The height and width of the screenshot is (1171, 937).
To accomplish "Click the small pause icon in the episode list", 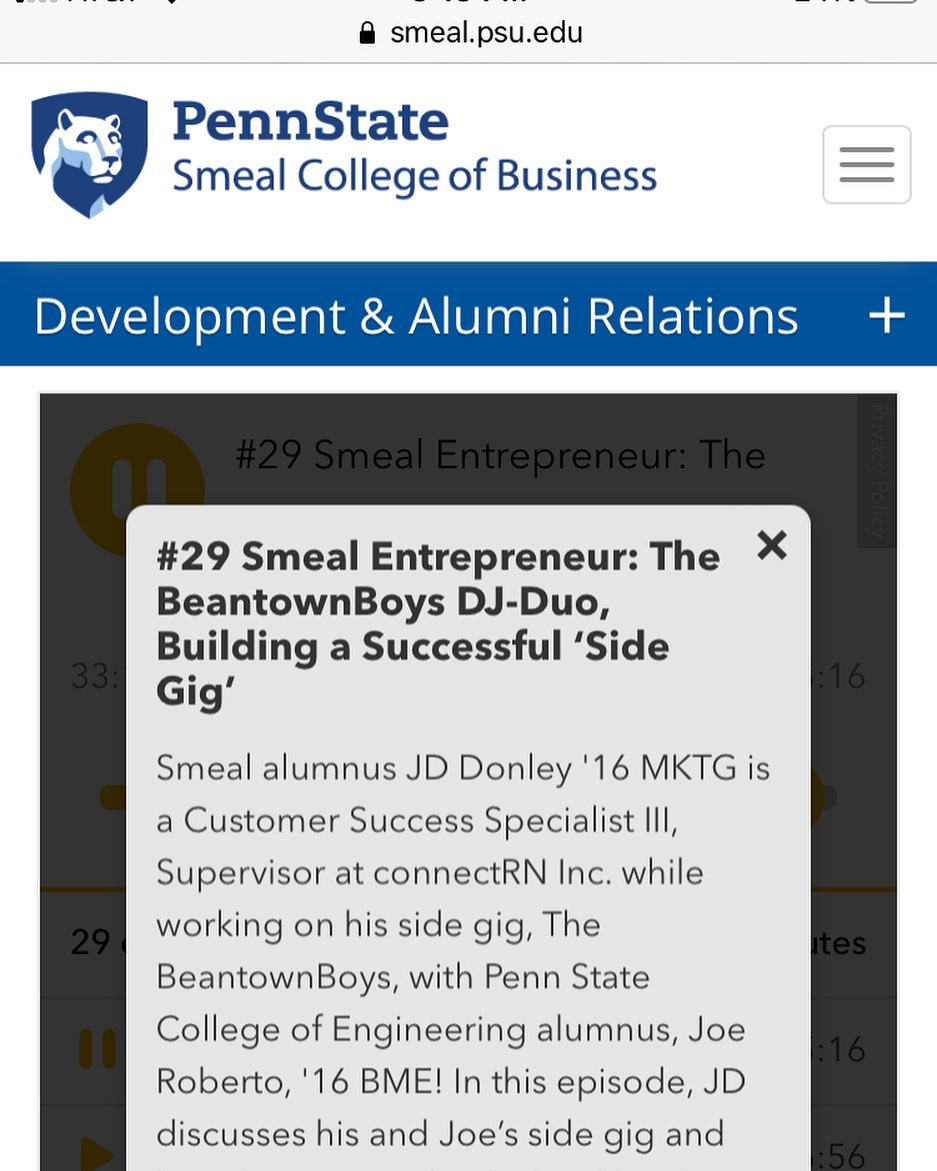I will coord(98,1049).
